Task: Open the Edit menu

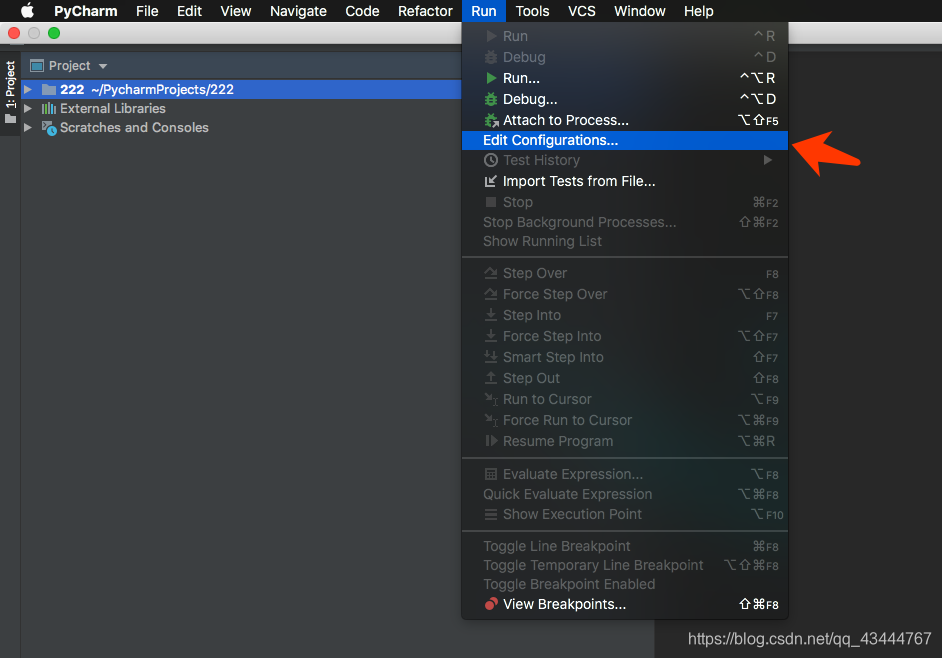Action: coord(189,11)
